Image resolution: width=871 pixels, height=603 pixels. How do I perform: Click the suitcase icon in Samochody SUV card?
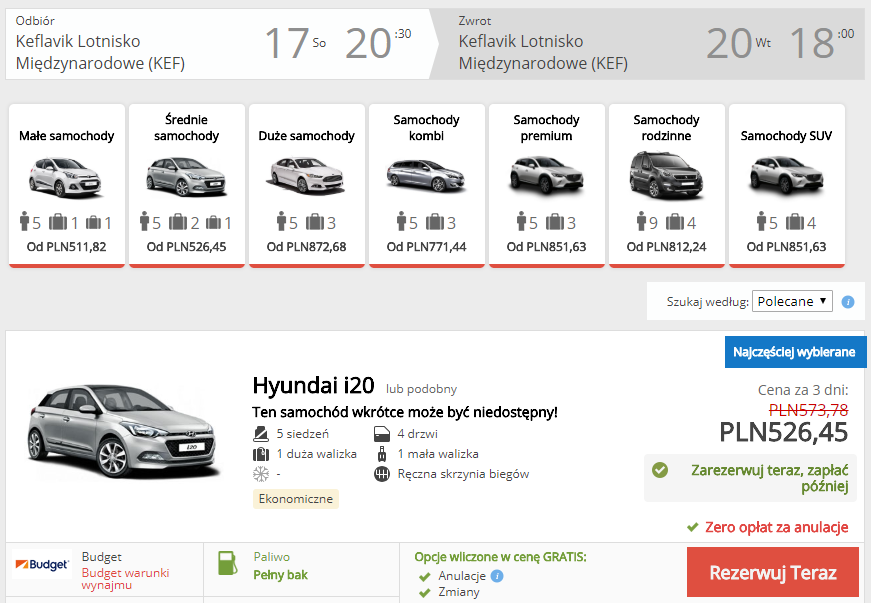(x=795, y=222)
